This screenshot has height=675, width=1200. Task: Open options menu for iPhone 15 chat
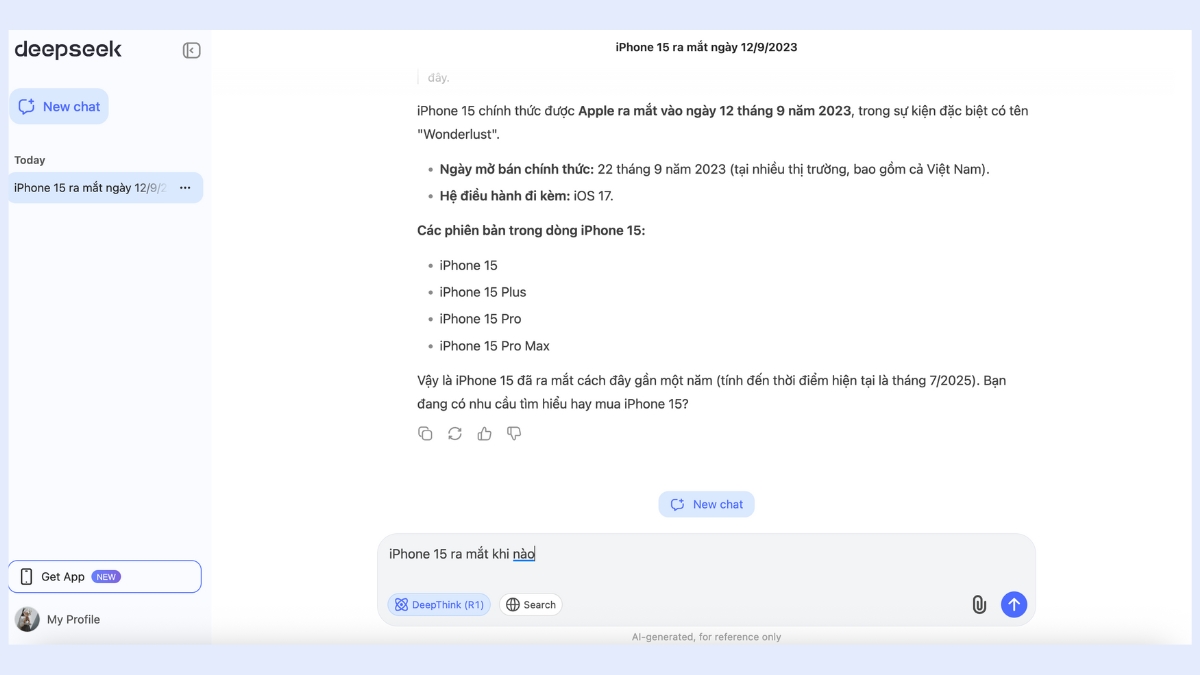pos(185,188)
